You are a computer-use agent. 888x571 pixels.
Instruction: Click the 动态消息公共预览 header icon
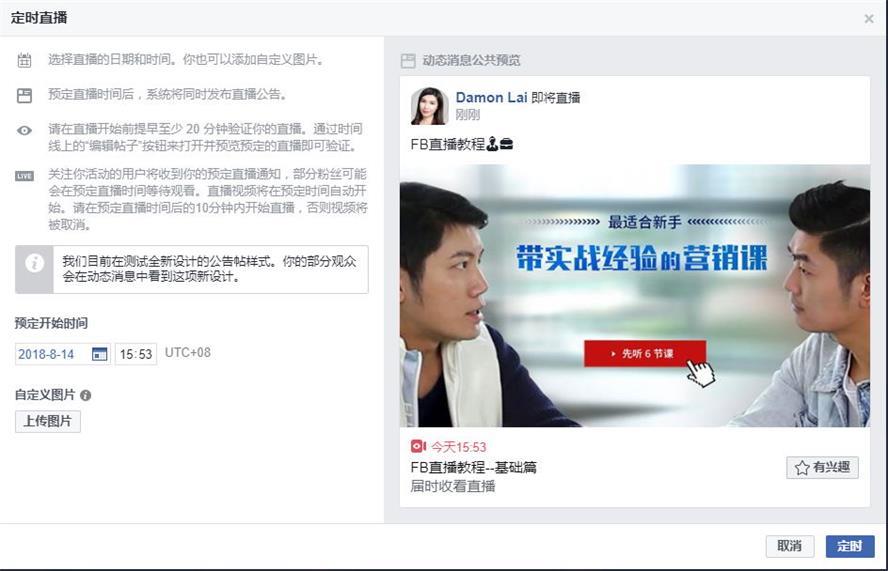pyautogui.click(x=408, y=61)
